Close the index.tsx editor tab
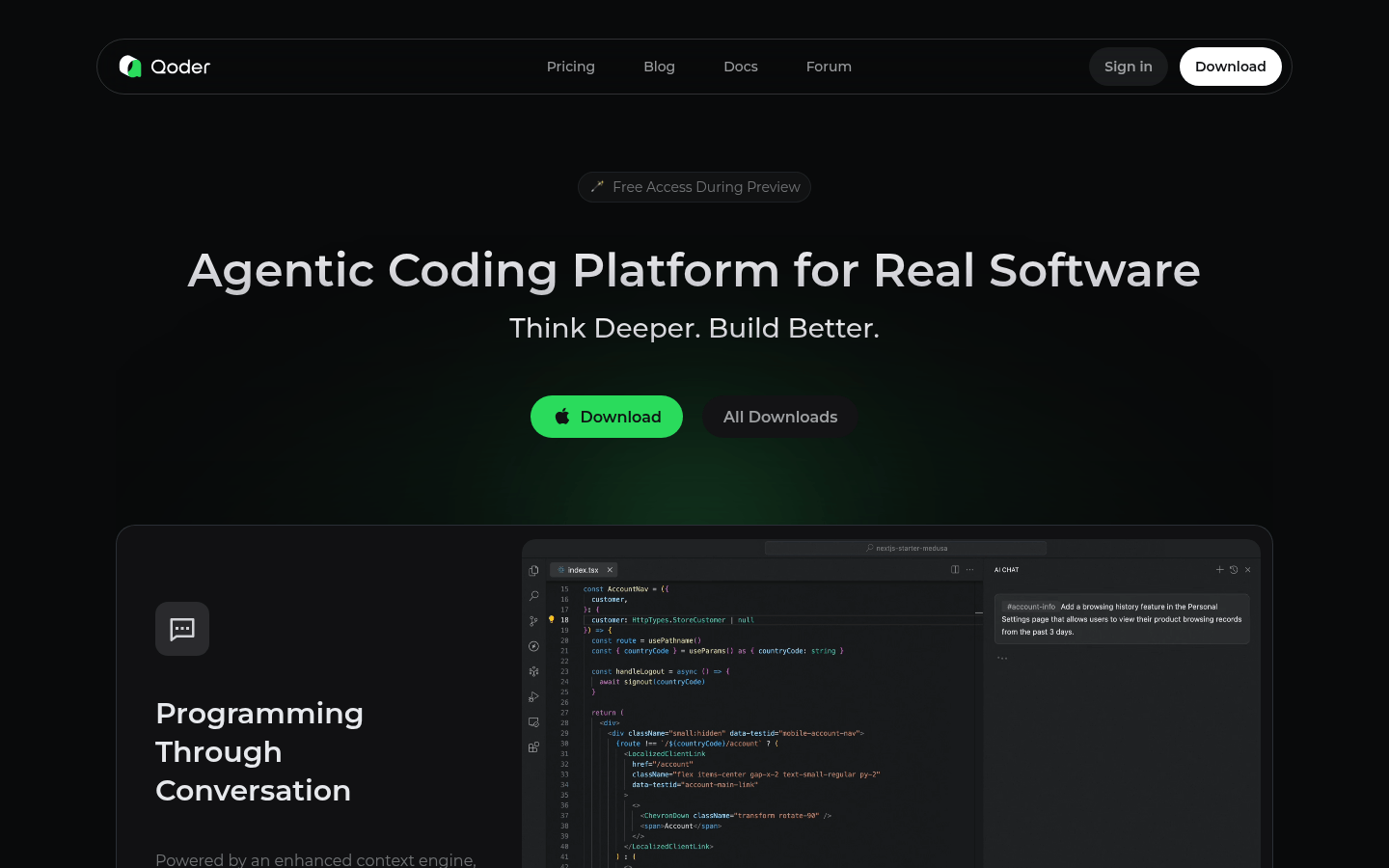 610,570
